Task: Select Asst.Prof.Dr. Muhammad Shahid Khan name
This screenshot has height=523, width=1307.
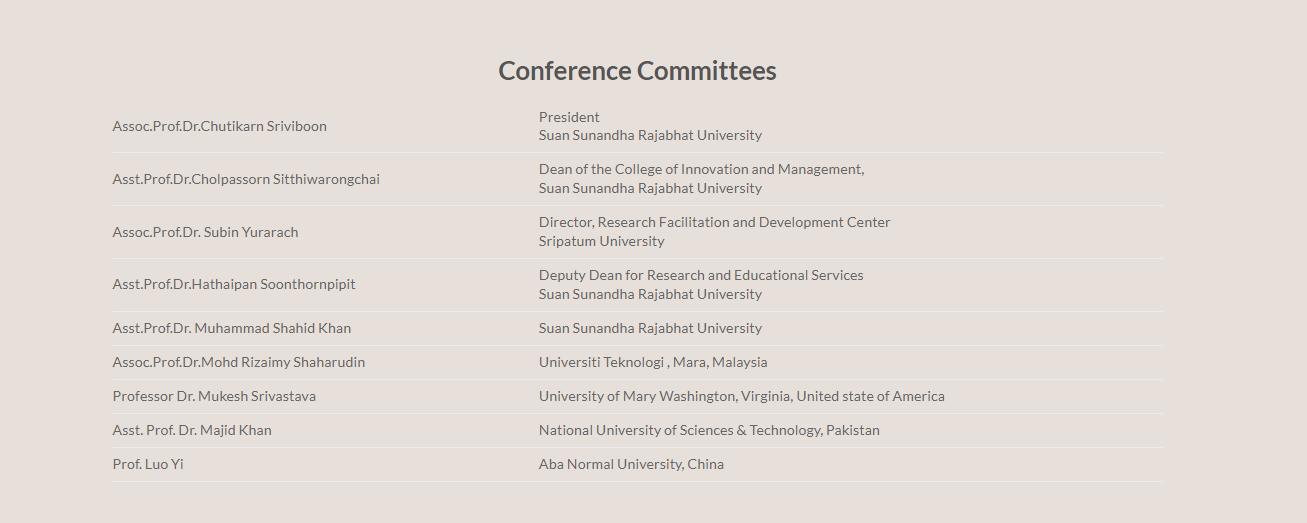Action: click(232, 328)
